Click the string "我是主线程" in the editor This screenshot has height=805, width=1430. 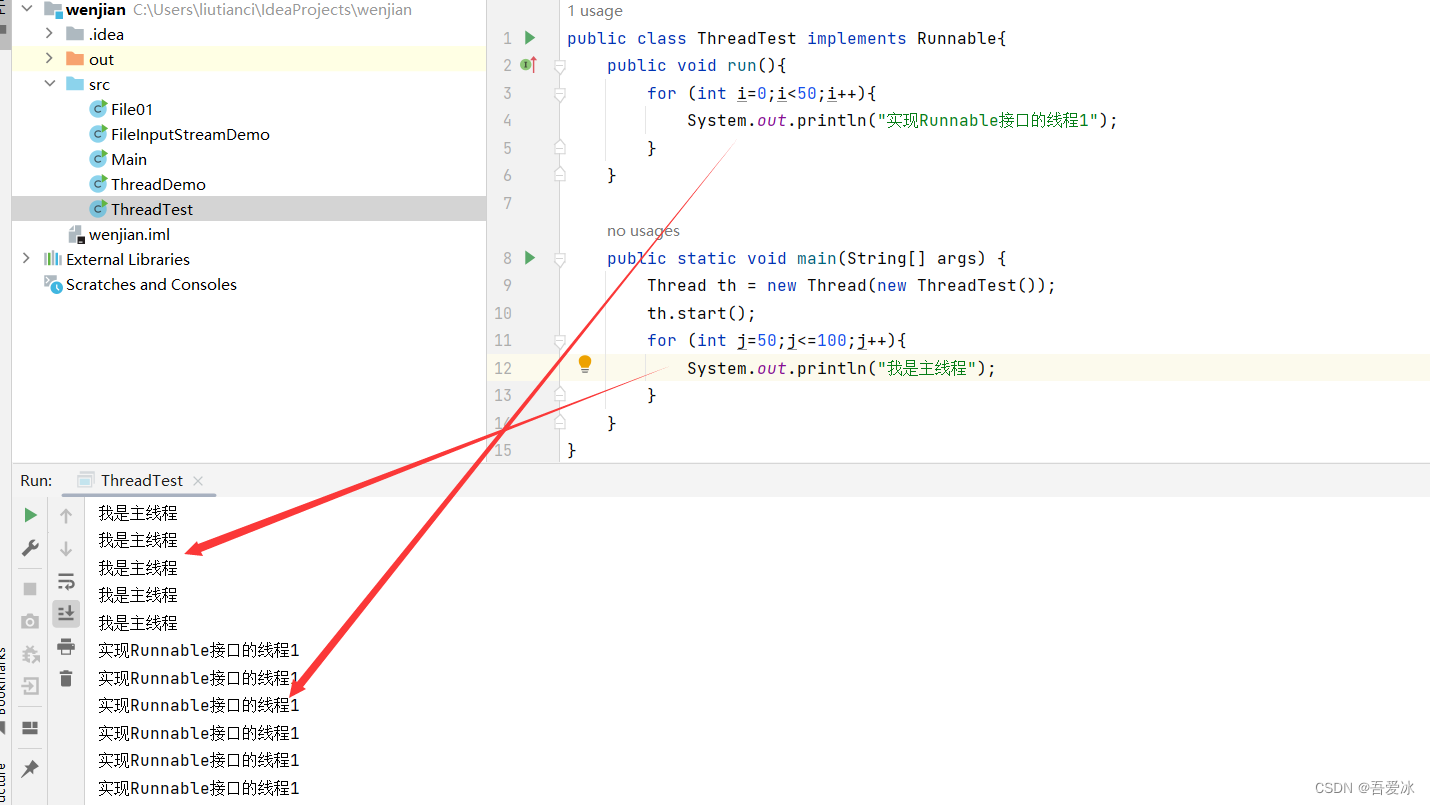pos(927,368)
